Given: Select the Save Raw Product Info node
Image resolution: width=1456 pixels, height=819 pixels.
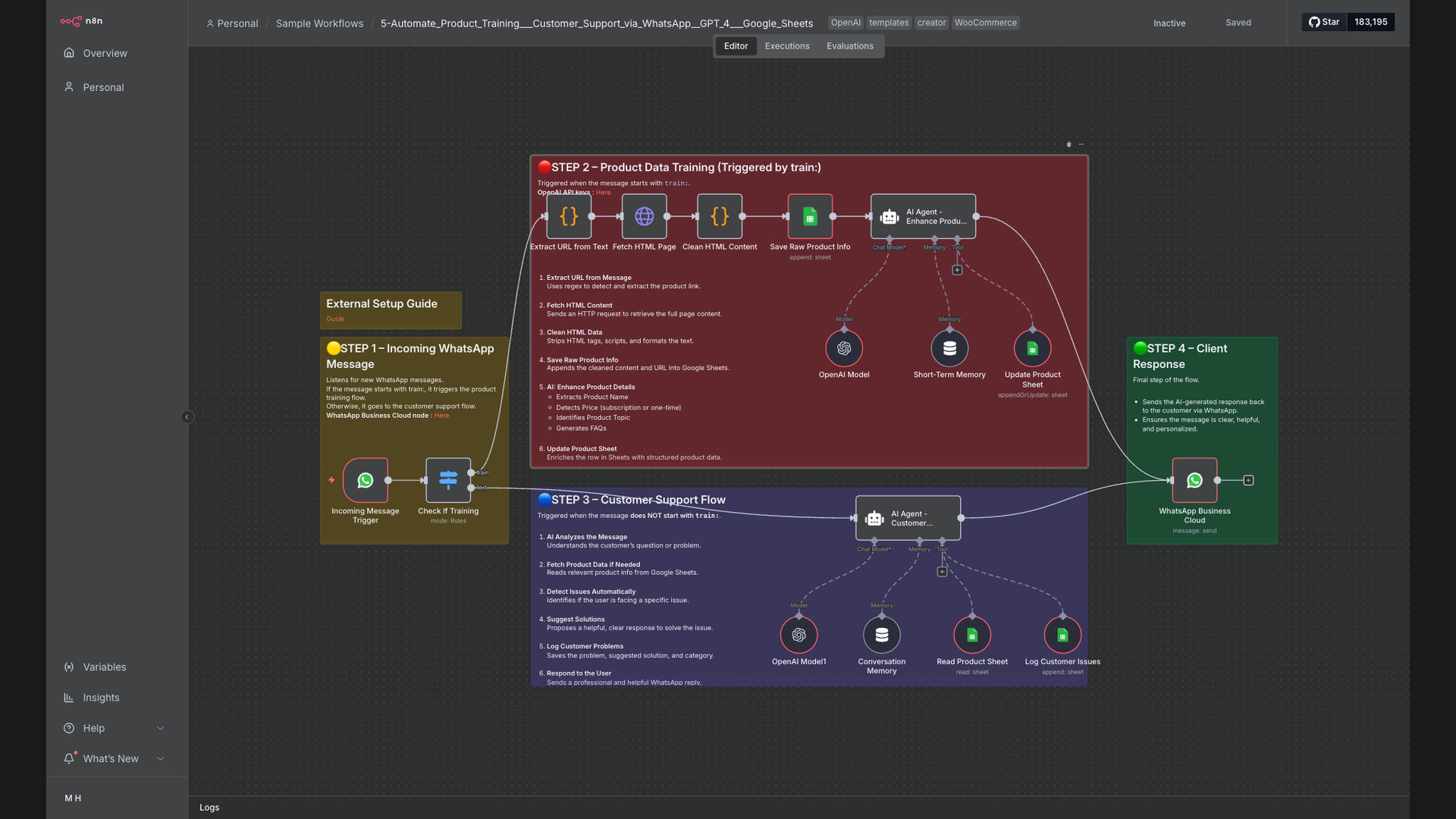Looking at the screenshot, I should 810,216.
